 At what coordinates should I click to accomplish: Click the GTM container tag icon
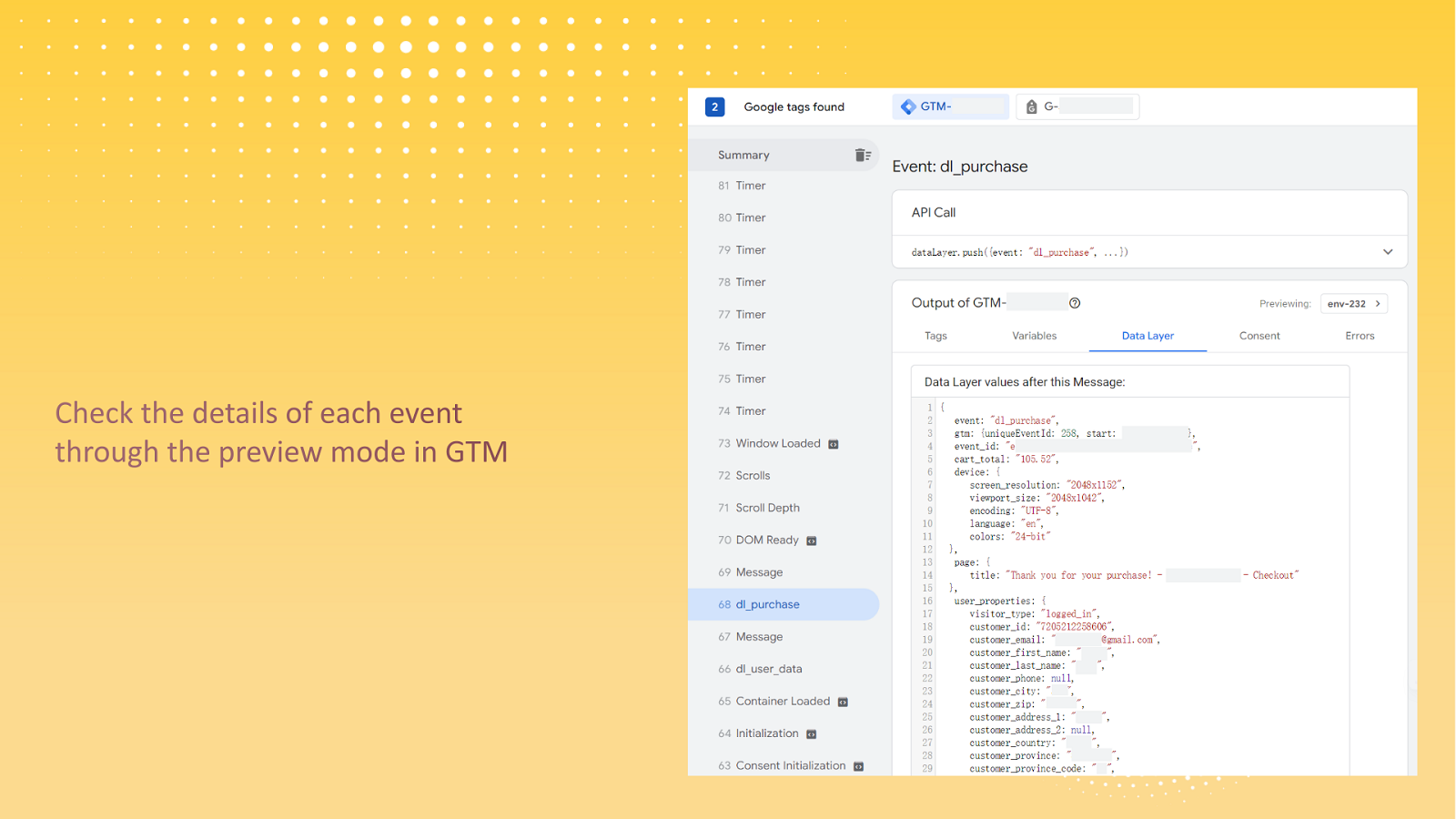click(x=908, y=106)
